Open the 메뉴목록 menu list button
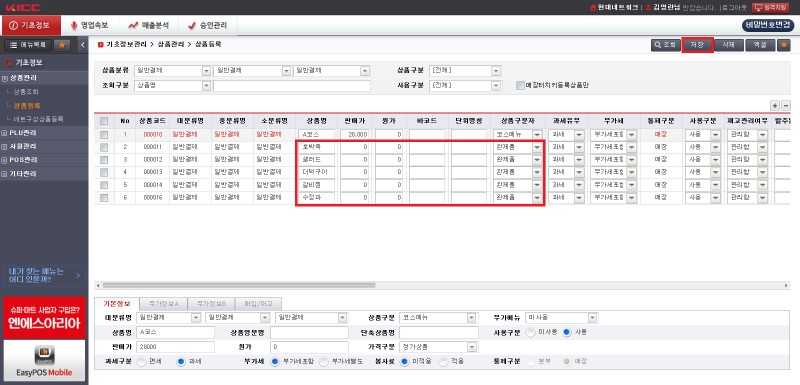Viewport: 800px width, 385px height. click(x=28, y=45)
